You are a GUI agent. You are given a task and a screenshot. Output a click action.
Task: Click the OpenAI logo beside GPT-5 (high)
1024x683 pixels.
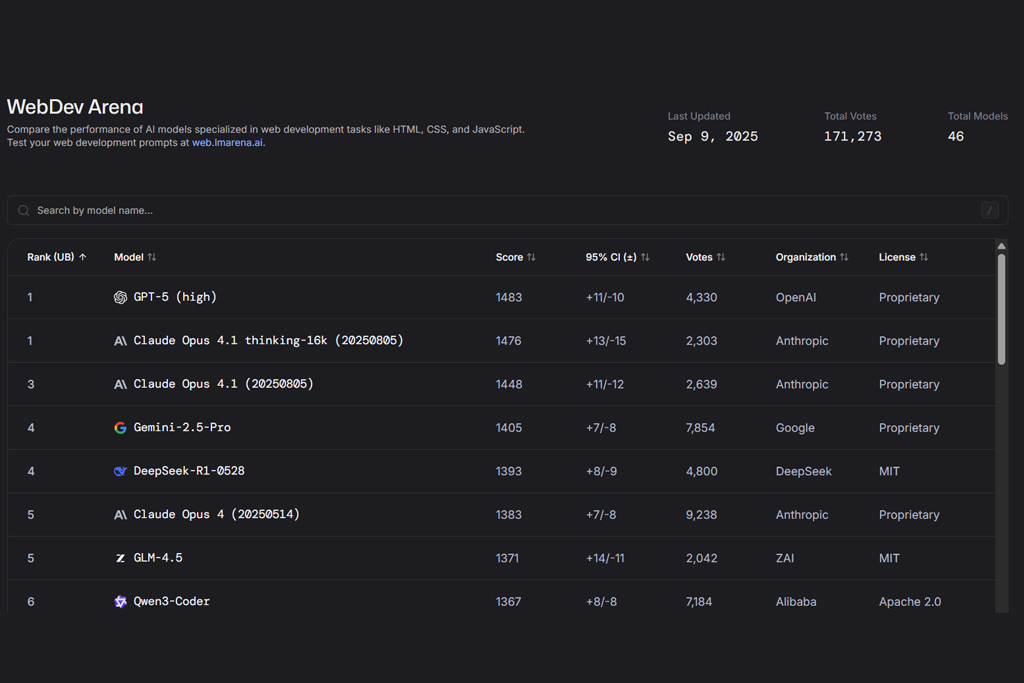120,297
